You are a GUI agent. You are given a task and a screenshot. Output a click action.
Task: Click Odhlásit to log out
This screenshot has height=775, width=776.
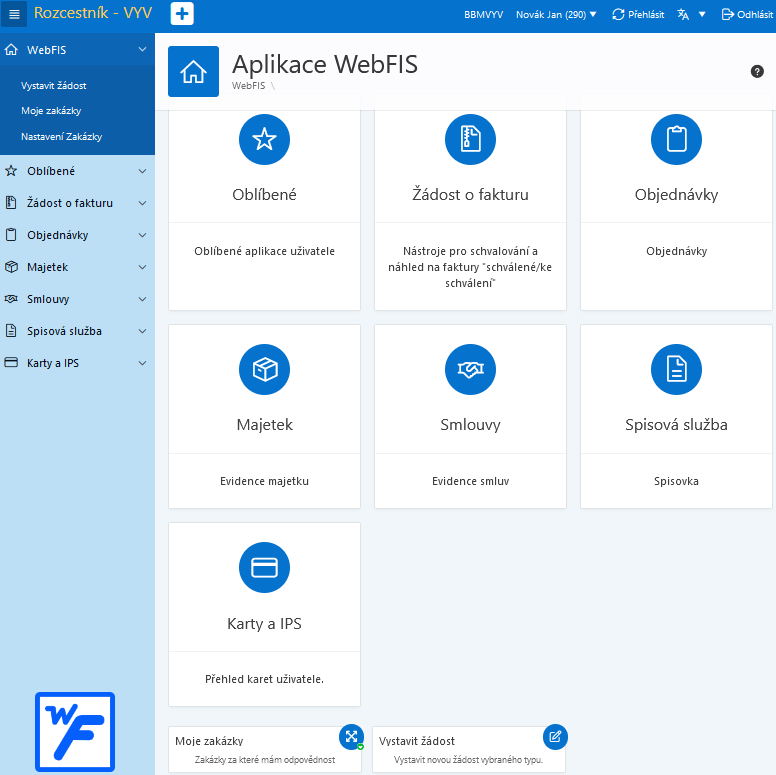[747, 14]
